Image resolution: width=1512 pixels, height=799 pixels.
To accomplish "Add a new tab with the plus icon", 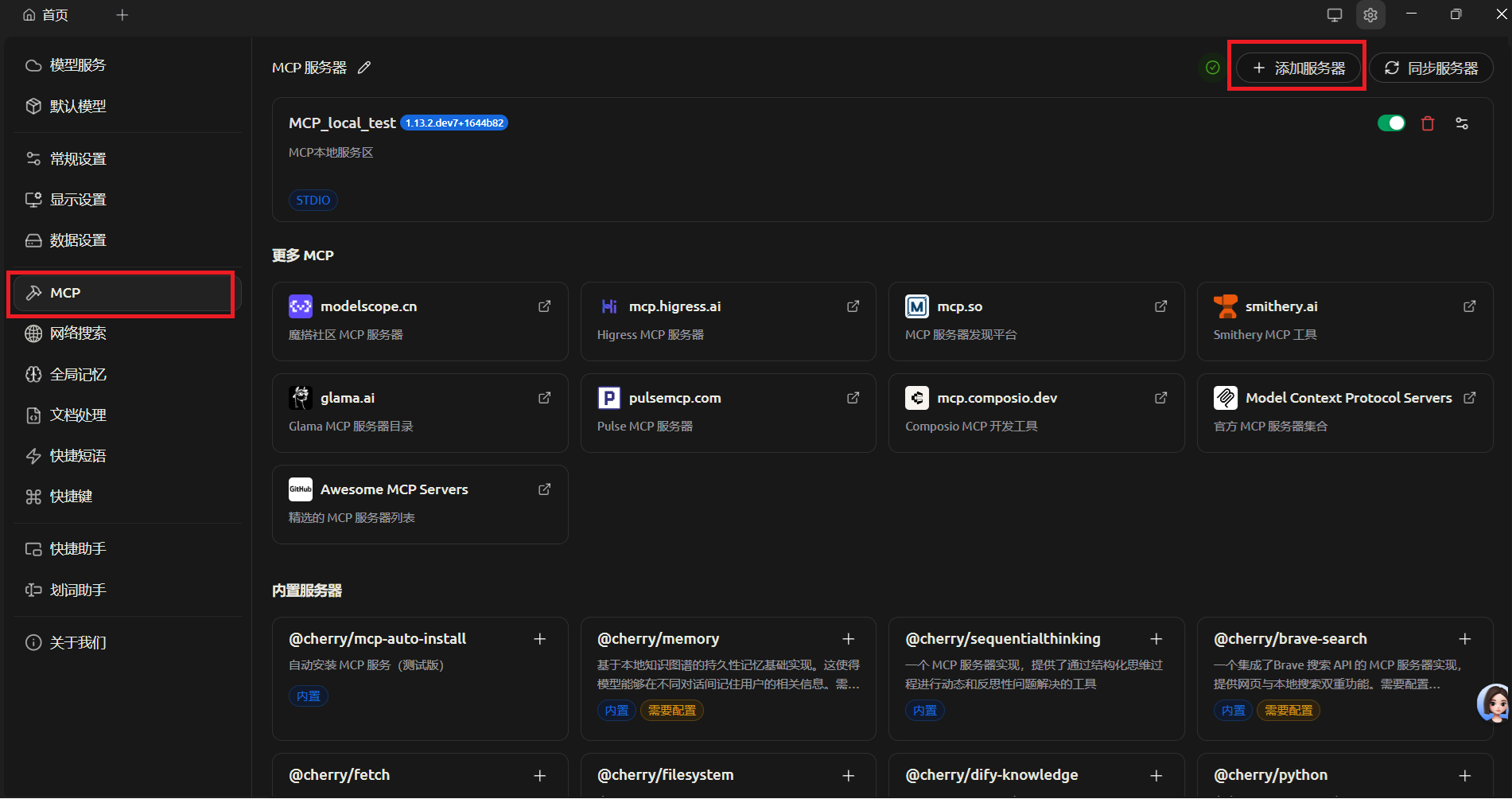I will tap(122, 14).
